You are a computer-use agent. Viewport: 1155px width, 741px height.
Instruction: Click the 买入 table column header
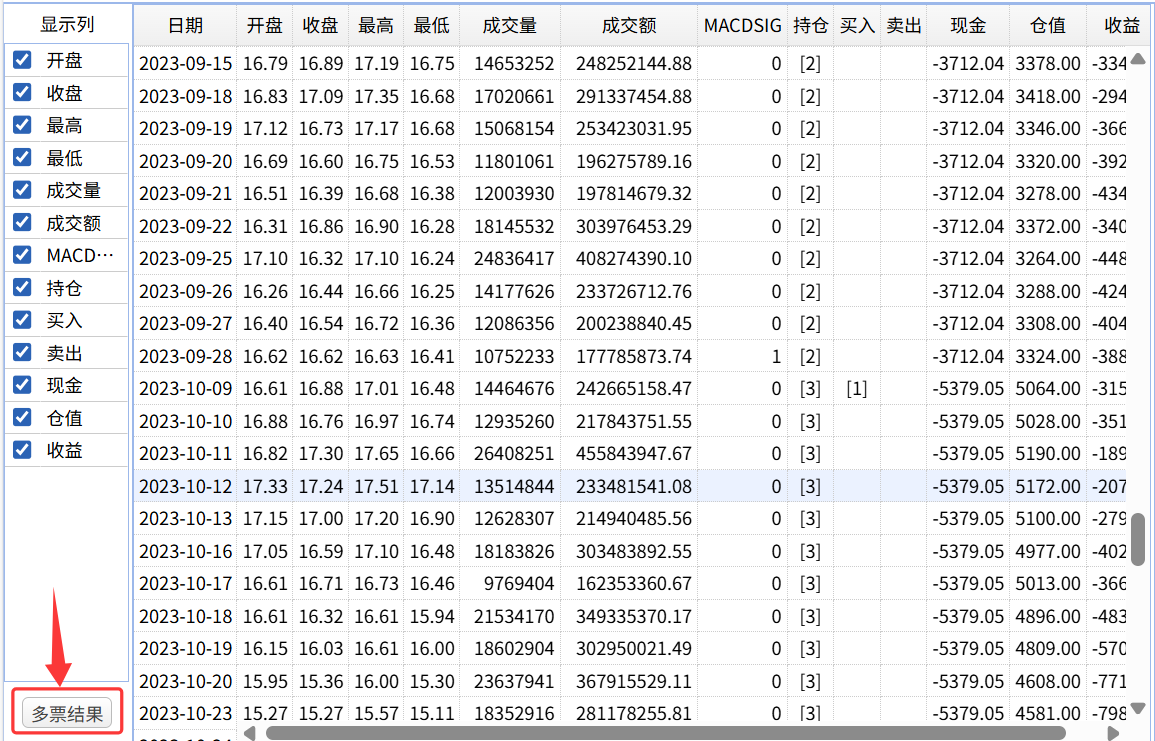point(857,26)
